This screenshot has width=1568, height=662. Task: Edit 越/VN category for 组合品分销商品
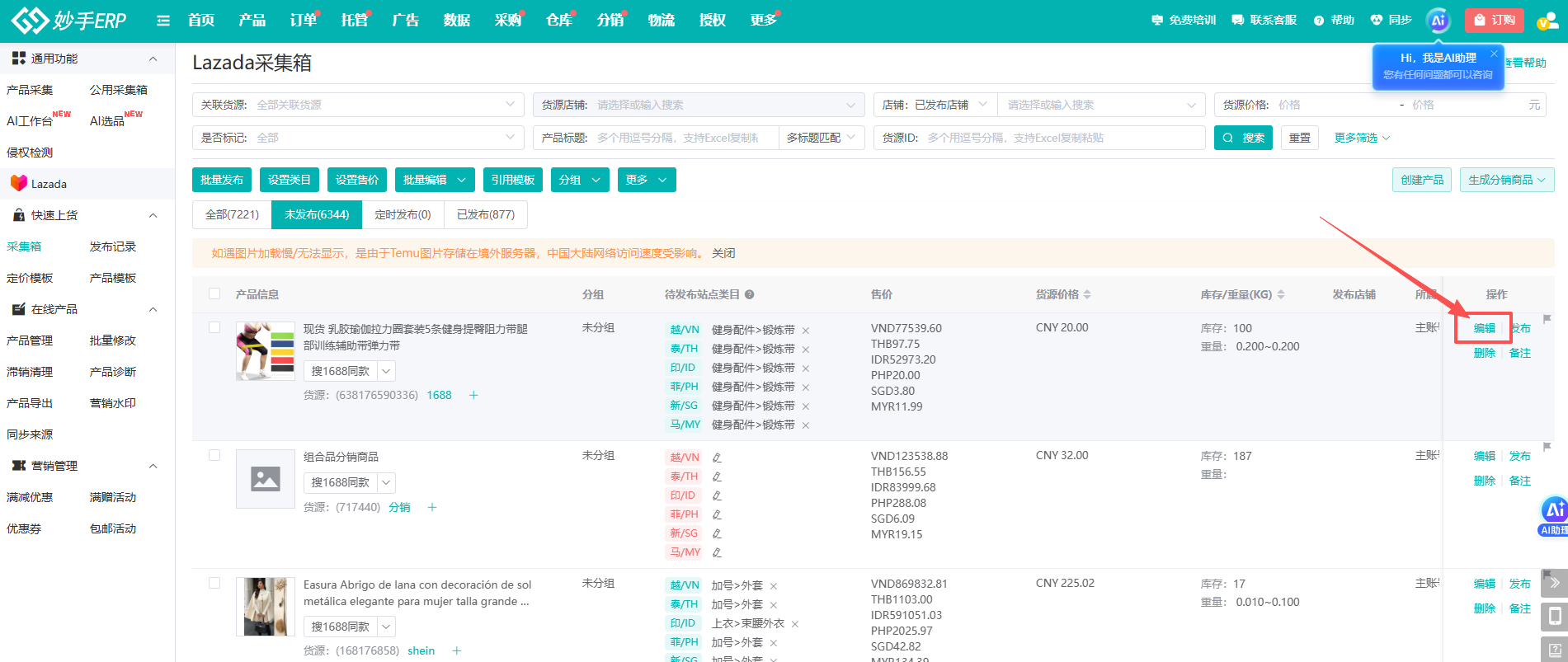[x=717, y=458]
